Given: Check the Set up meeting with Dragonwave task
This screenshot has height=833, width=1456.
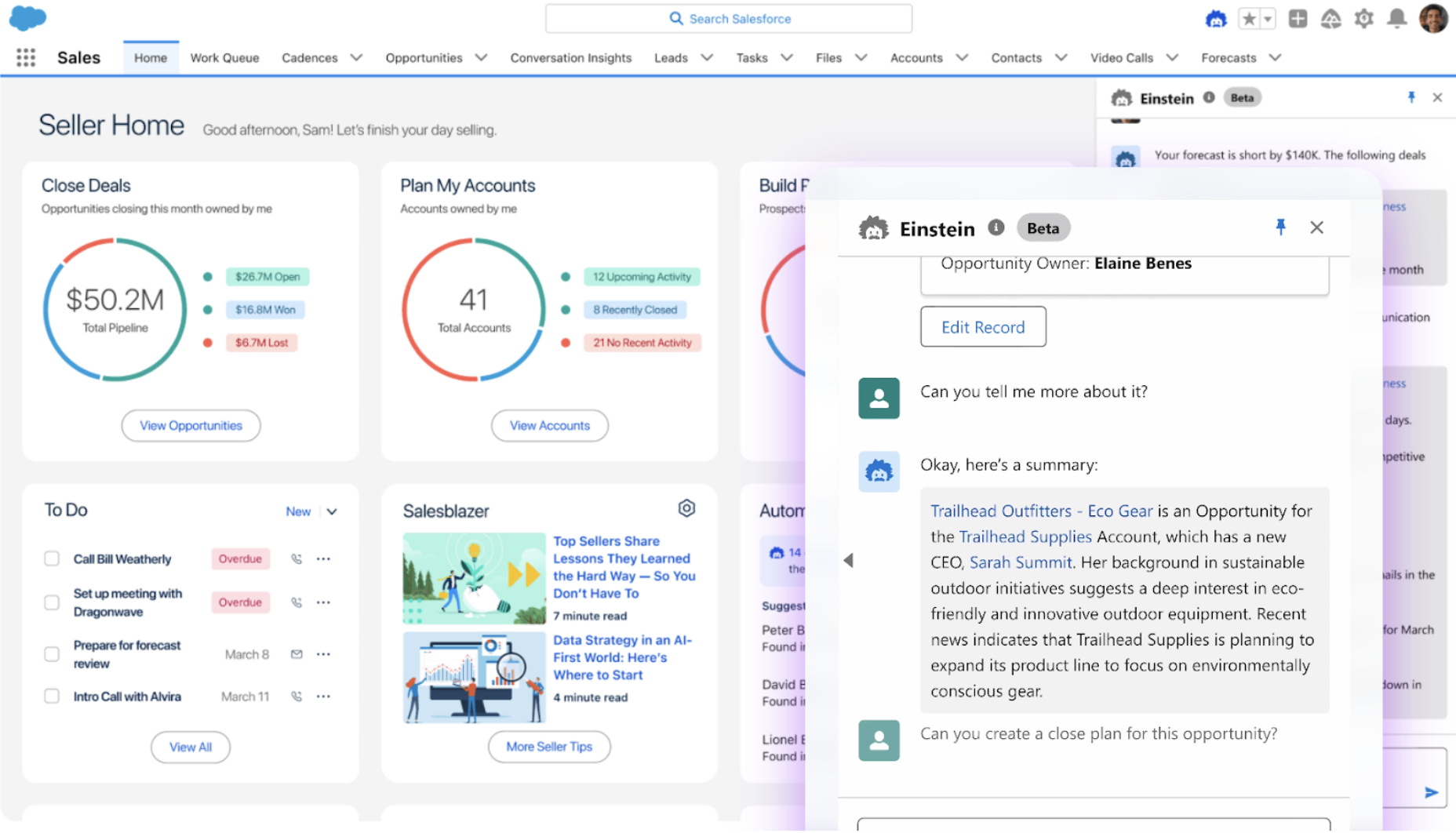Looking at the screenshot, I should pyautogui.click(x=52, y=602).
